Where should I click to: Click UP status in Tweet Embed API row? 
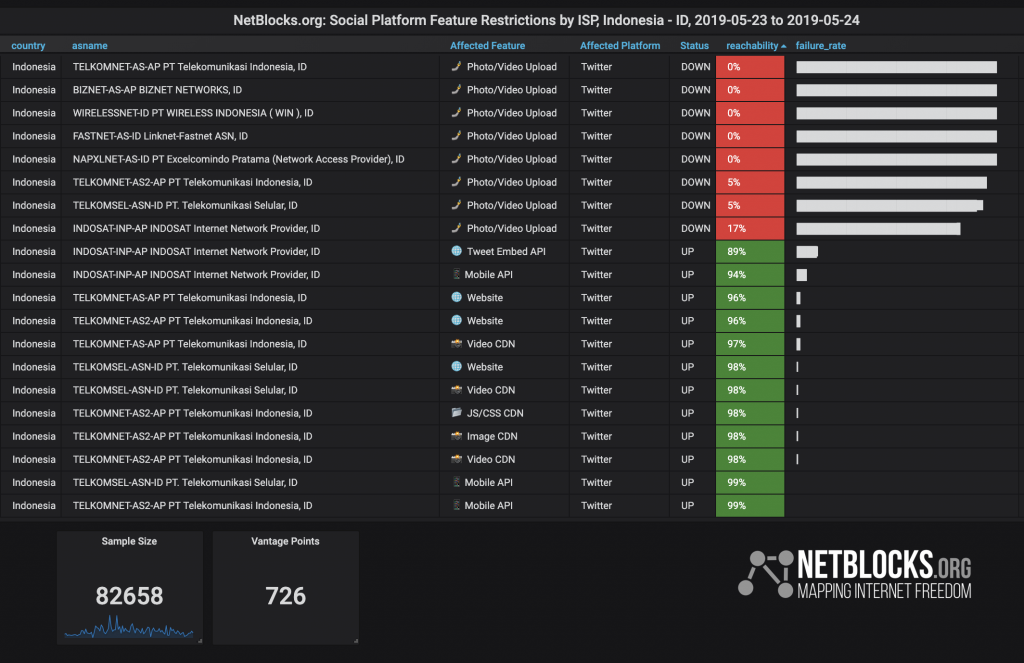coord(688,251)
